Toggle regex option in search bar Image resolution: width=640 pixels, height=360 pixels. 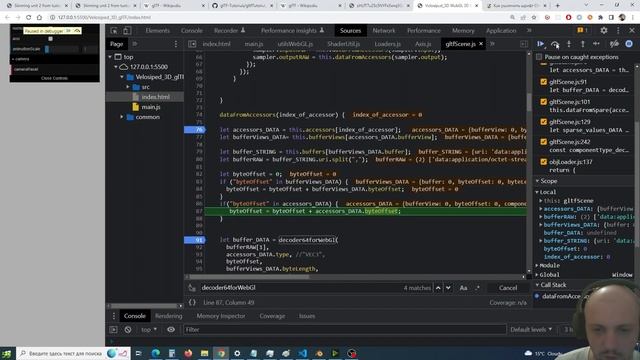(477, 288)
